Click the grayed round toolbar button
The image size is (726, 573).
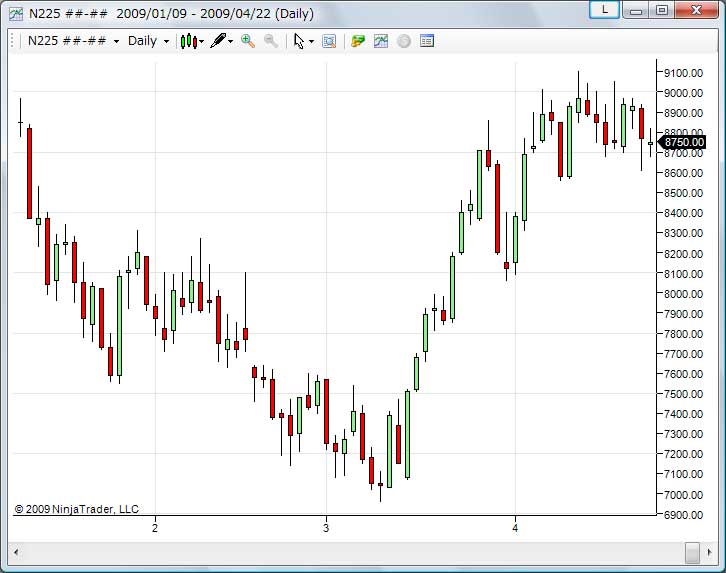(404, 41)
